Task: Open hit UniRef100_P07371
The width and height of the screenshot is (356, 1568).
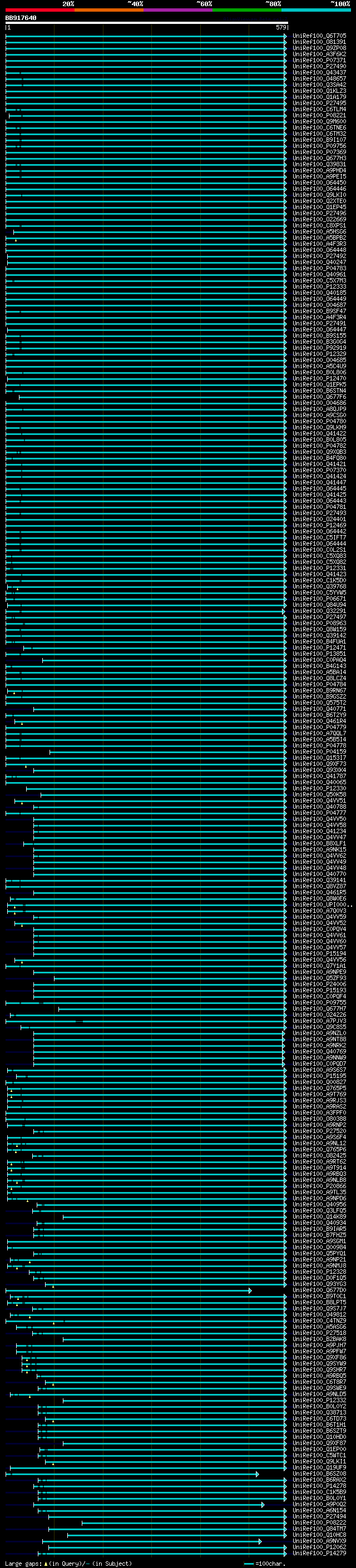Action: click(x=319, y=60)
